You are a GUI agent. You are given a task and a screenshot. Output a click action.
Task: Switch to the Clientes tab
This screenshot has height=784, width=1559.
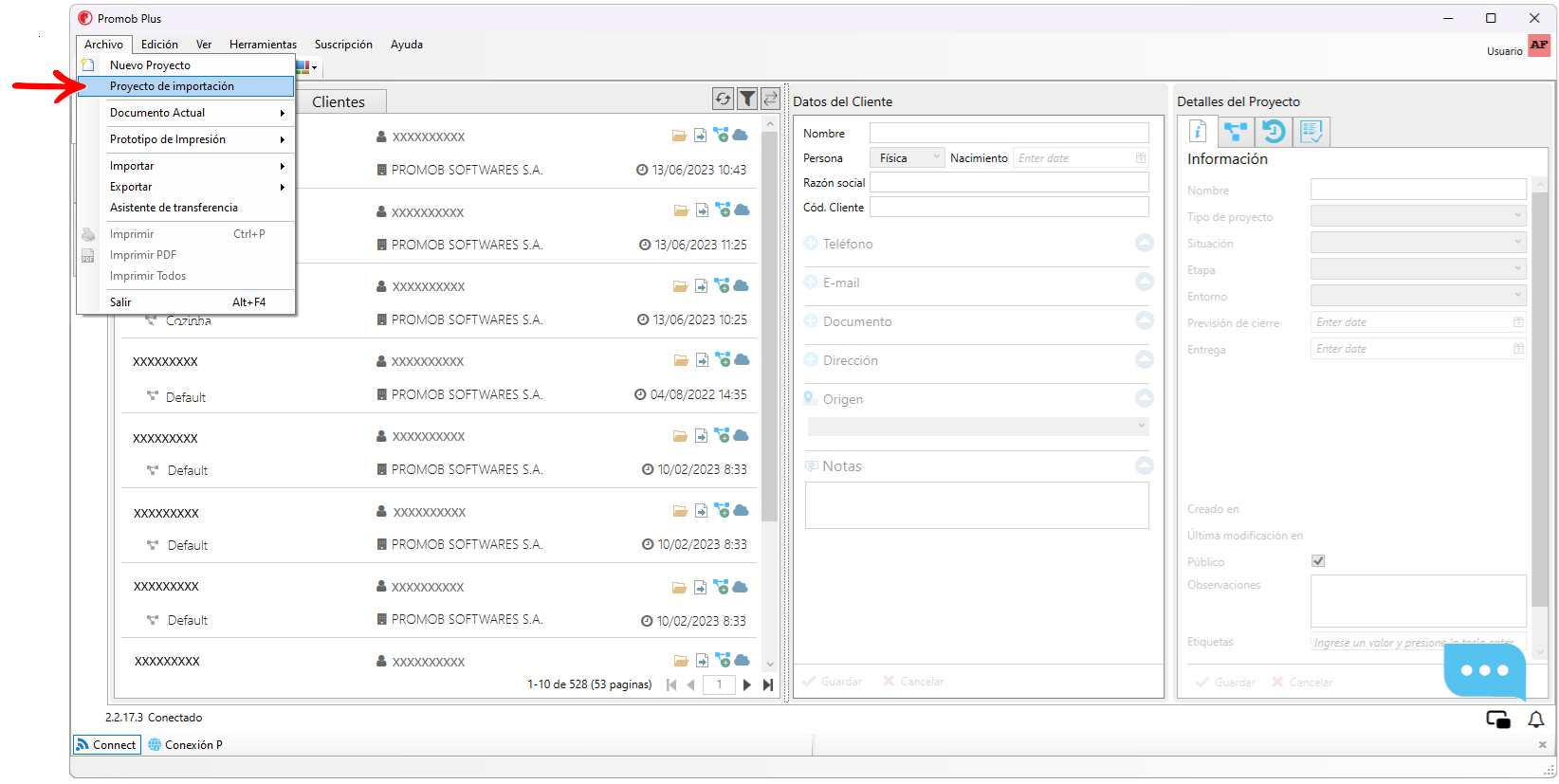pyautogui.click(x=339, y=101)
